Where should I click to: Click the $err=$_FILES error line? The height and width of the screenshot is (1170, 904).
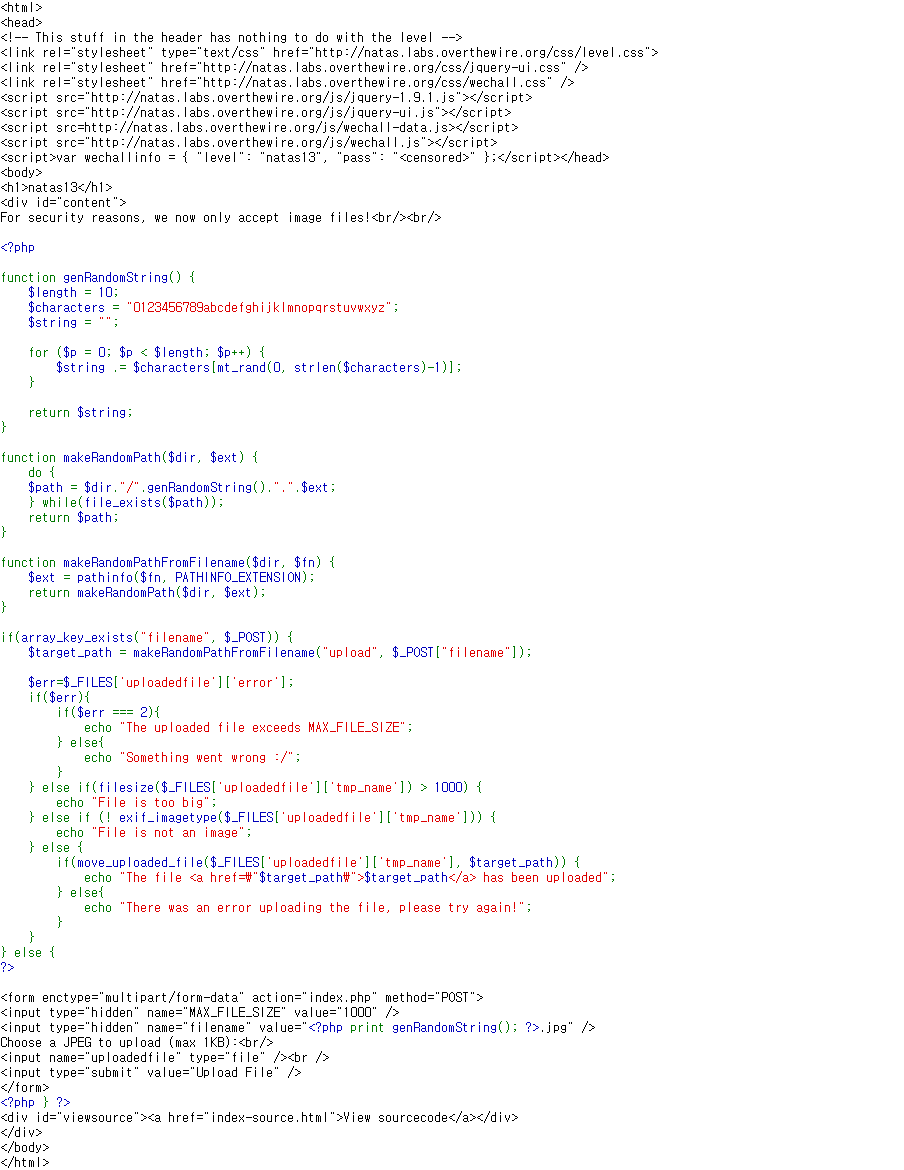tap(161, 682)
